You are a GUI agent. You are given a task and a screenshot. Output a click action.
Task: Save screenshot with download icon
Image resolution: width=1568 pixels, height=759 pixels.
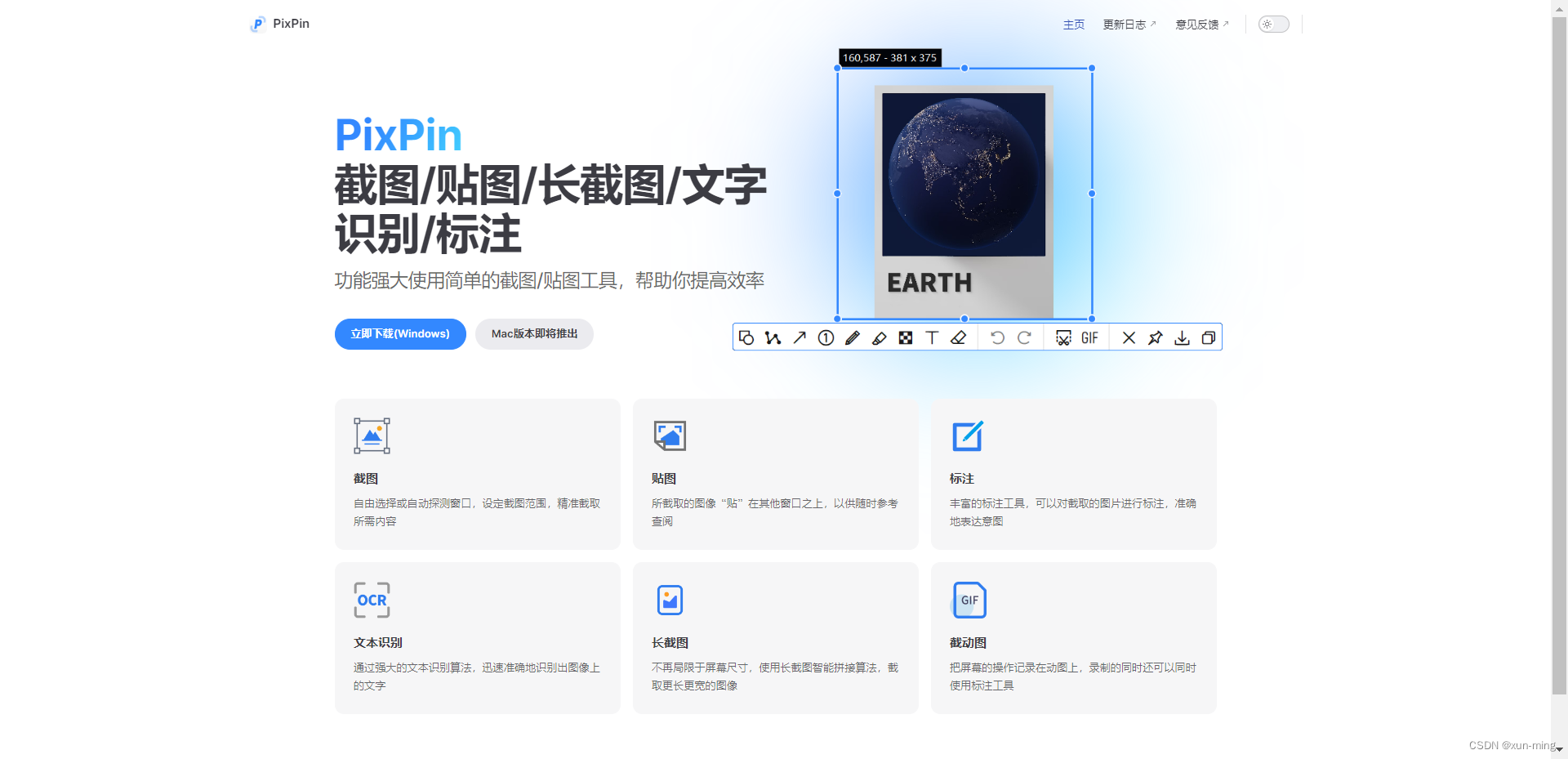1182,337
